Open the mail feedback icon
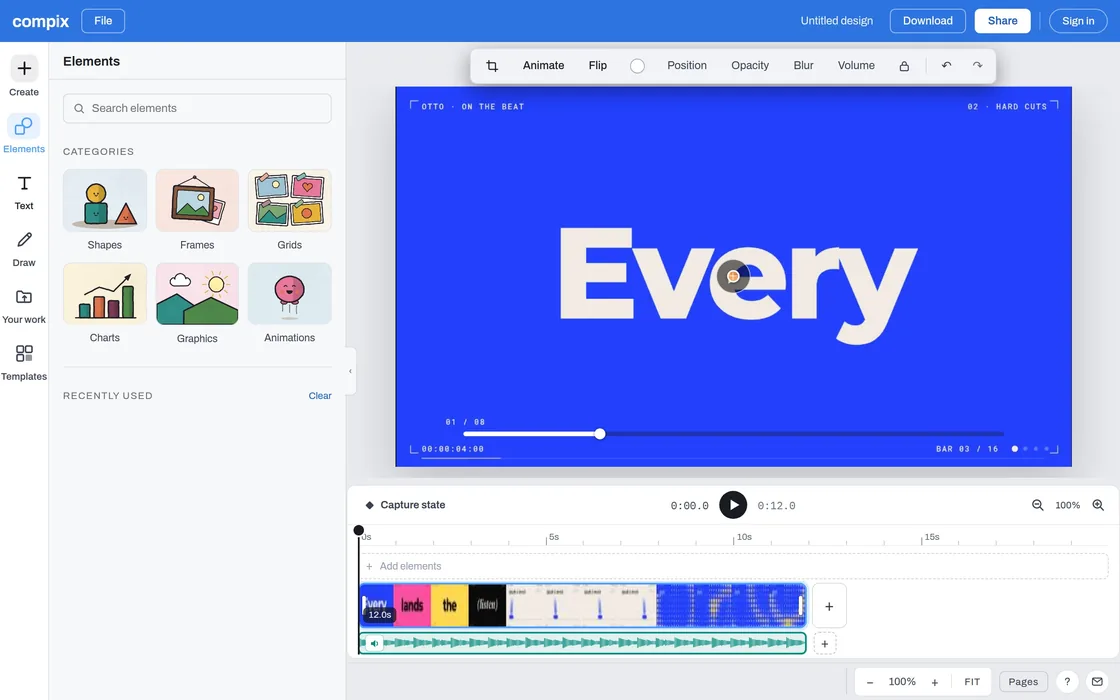1120x700 pixels. pos(1097,681)
